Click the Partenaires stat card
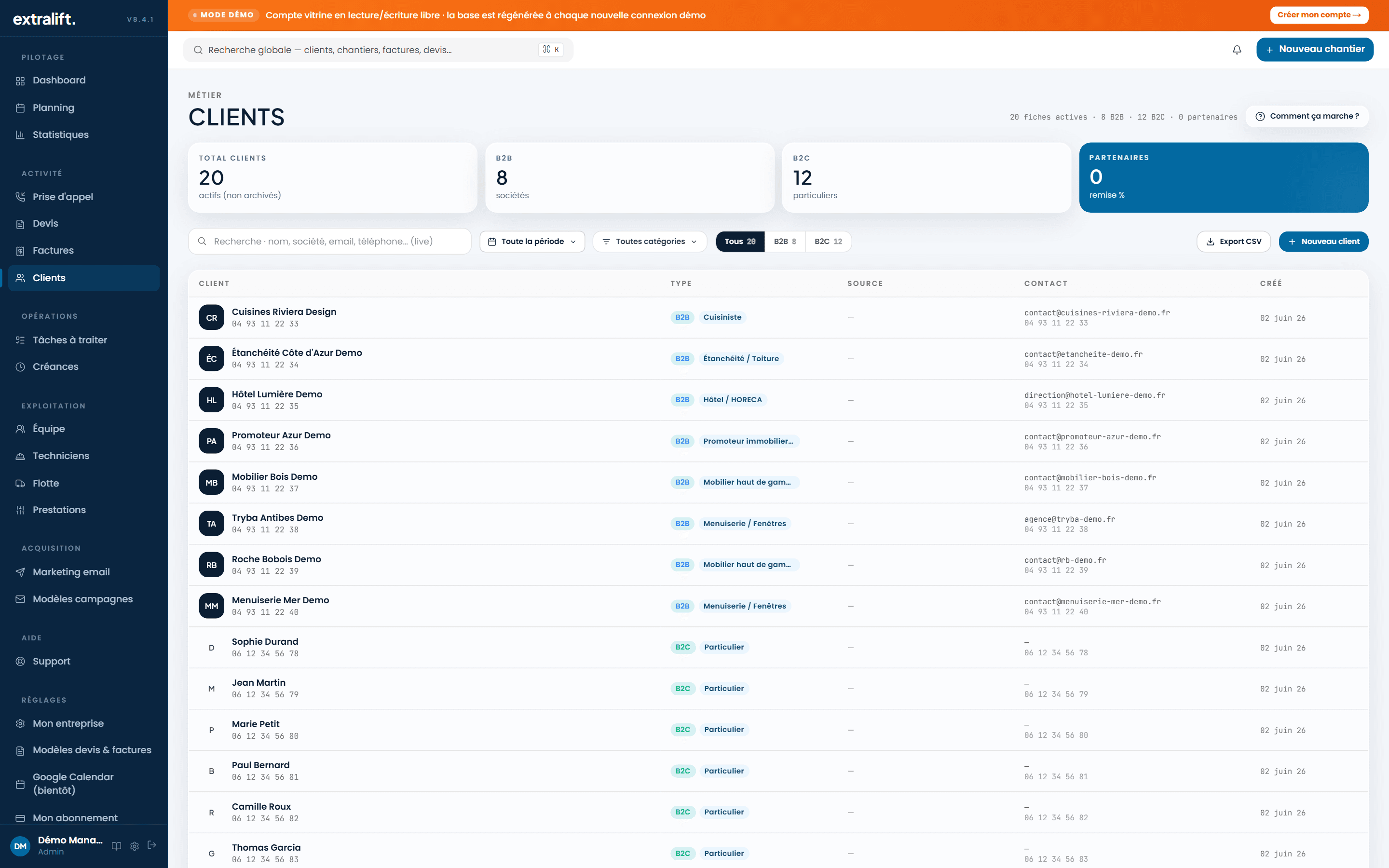The width and height of the screenshot is (1389, 868). [x=1224, y=177]
